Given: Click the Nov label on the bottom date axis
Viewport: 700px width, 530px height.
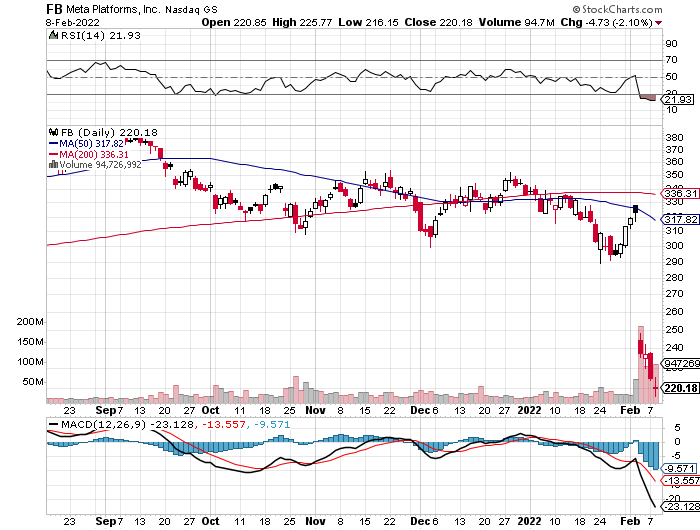Looking at the screenshot, I should coord(315,521).
